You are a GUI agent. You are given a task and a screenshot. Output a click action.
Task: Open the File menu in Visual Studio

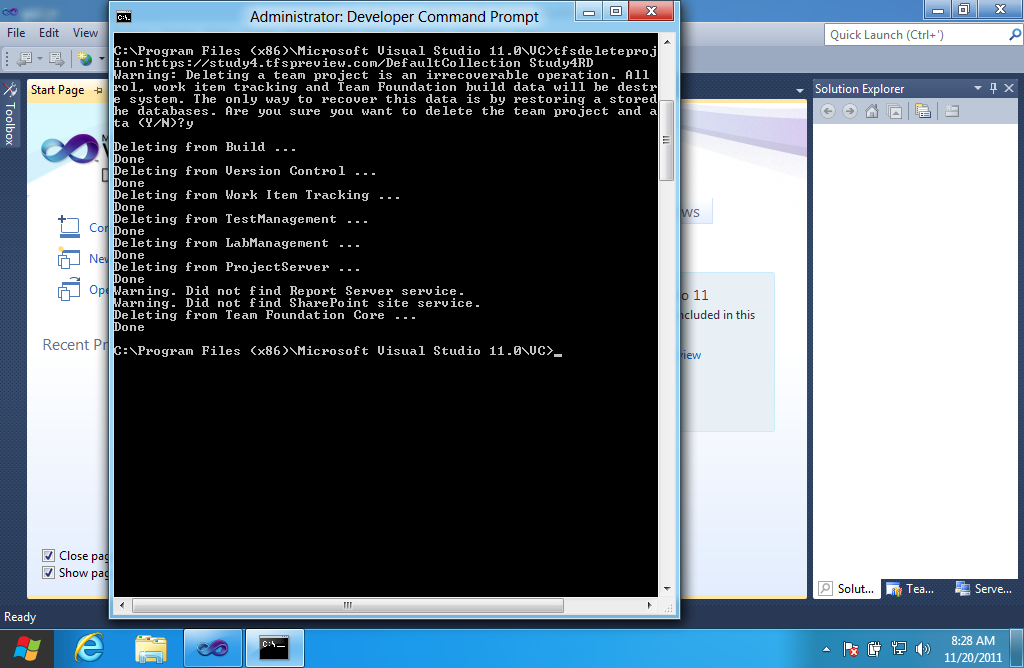pos(16,33)
